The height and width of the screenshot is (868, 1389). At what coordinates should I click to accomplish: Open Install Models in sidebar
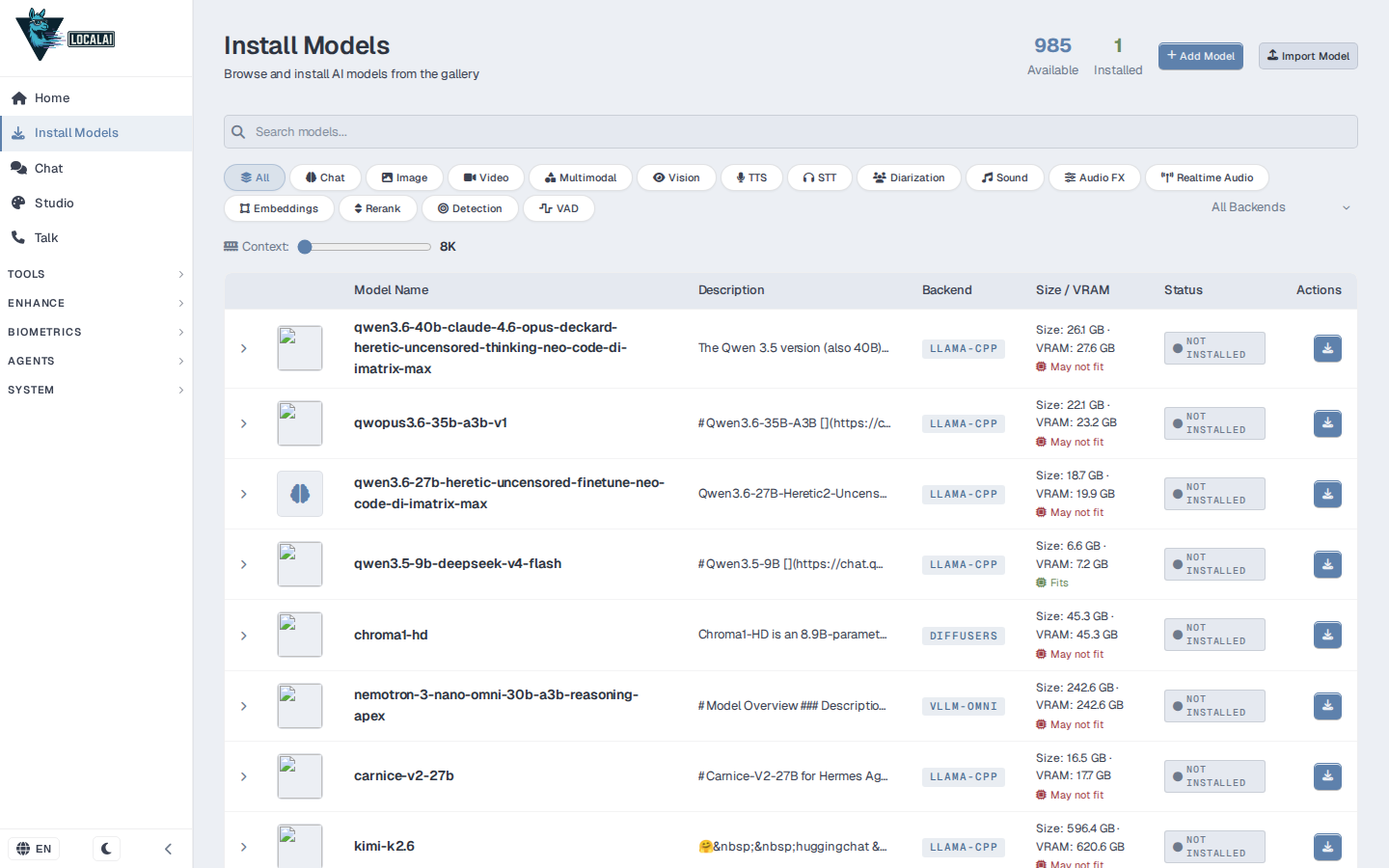pyautogui.click(x=96, y=133)
